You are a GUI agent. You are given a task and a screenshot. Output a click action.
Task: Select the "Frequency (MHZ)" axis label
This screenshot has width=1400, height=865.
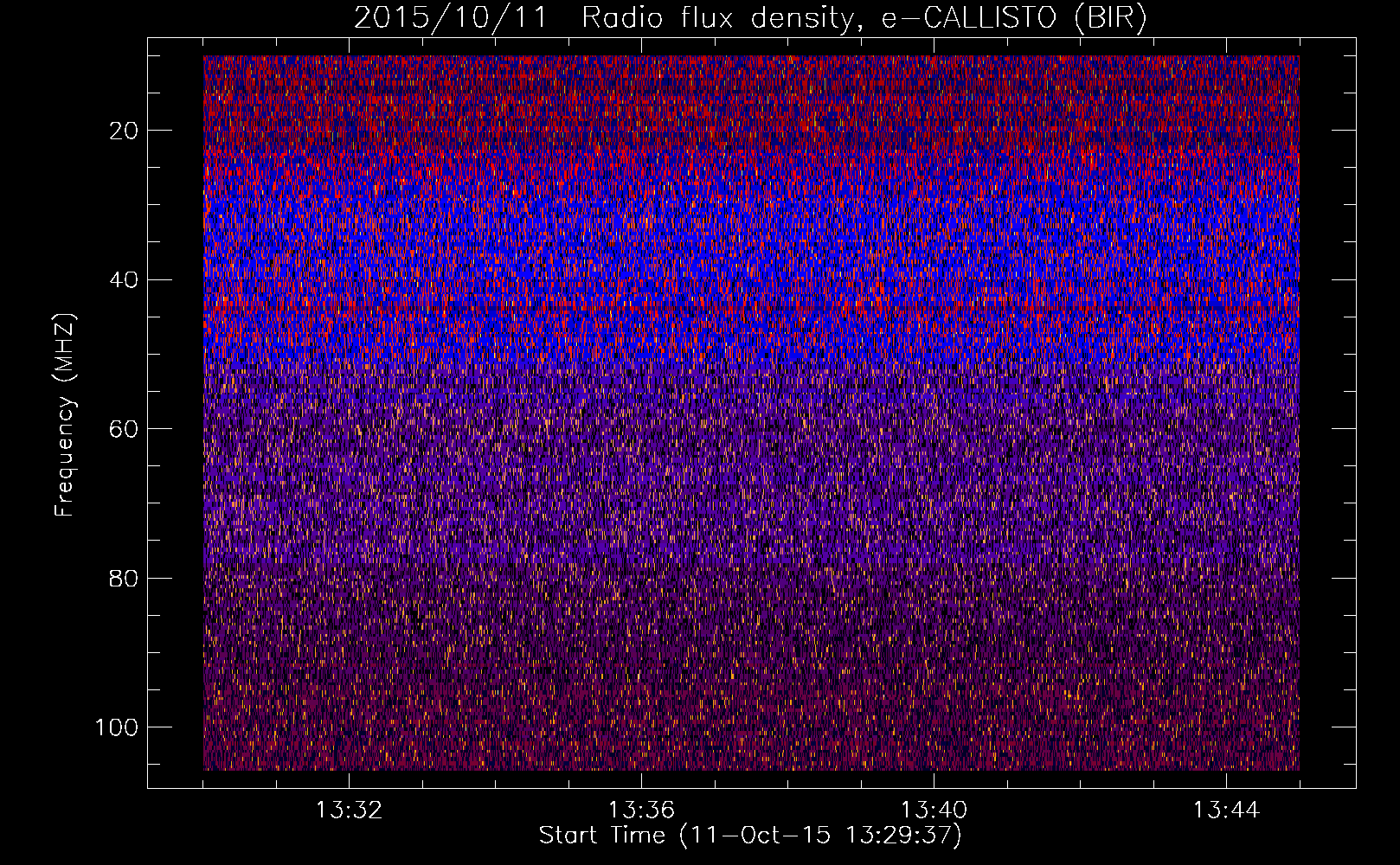tap(65, 415)
